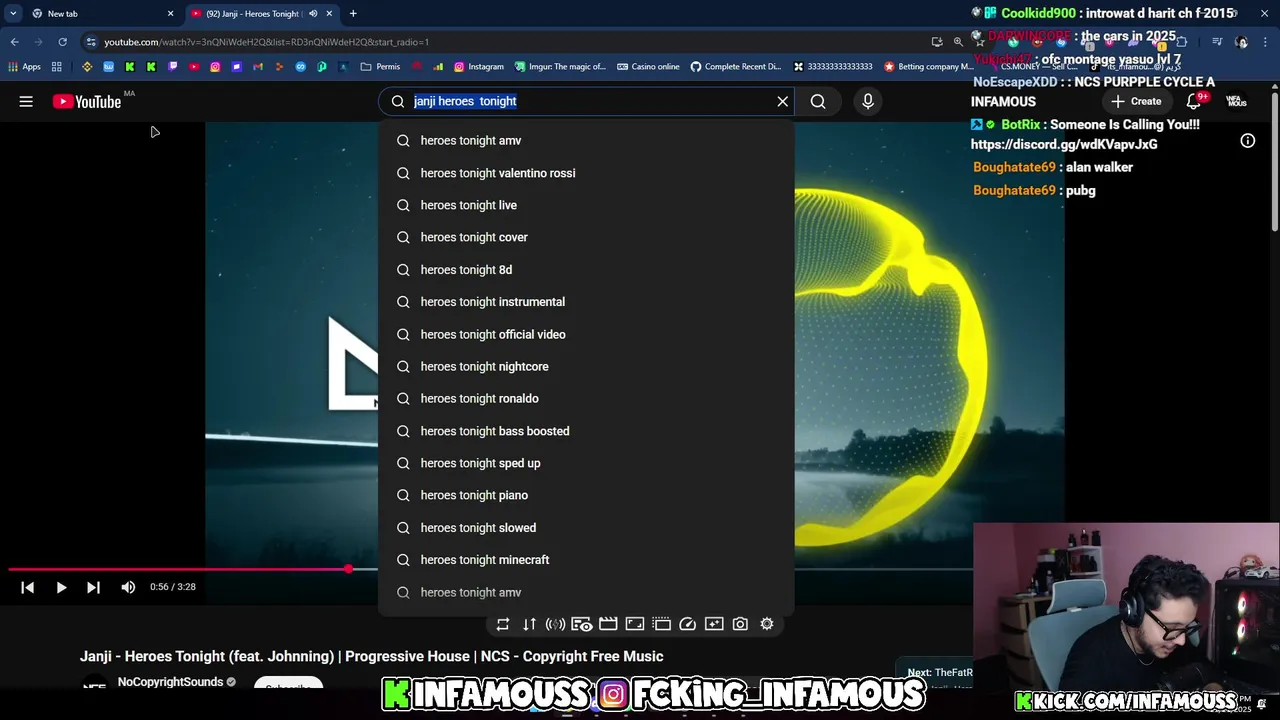This screenshot has width=1280, height=720.
Task: Click the card-with-eye visibility icon
Action: [582, 624]
